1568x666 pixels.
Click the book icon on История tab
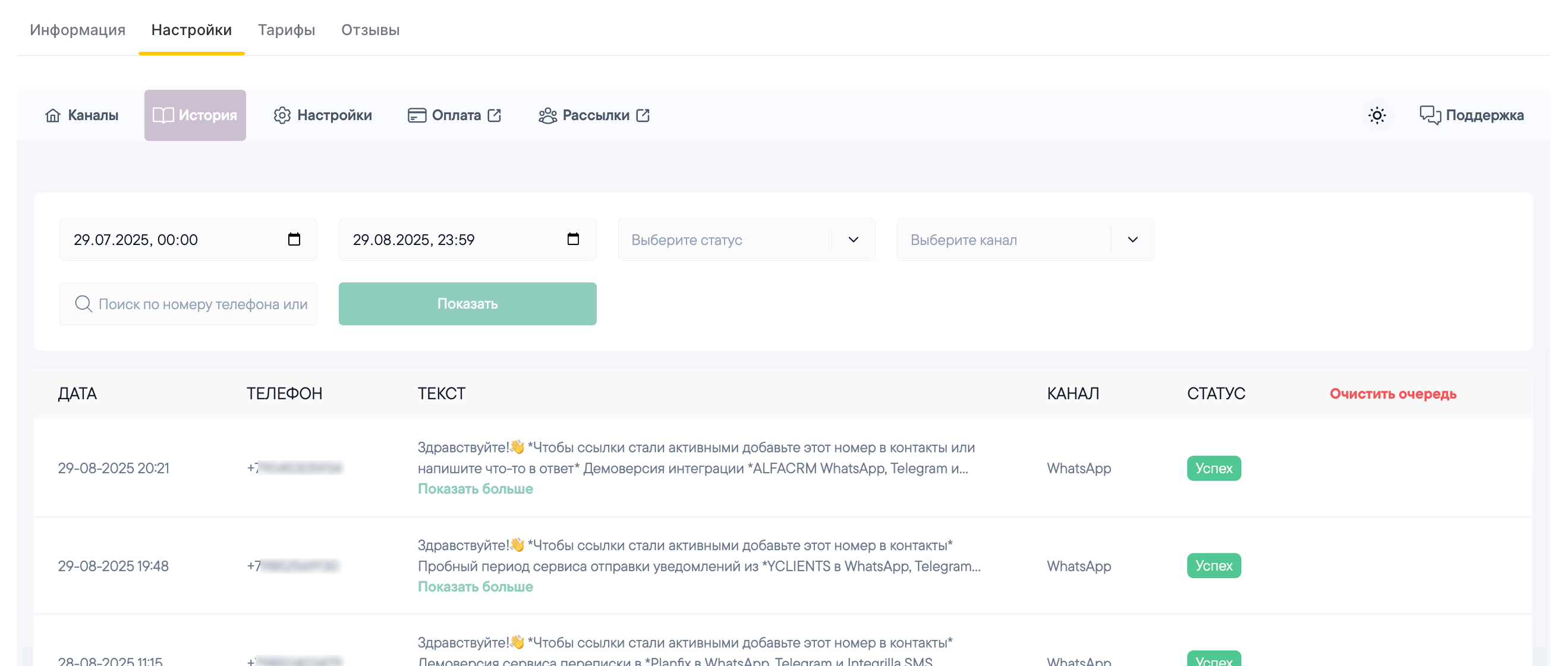click(163, 116)
